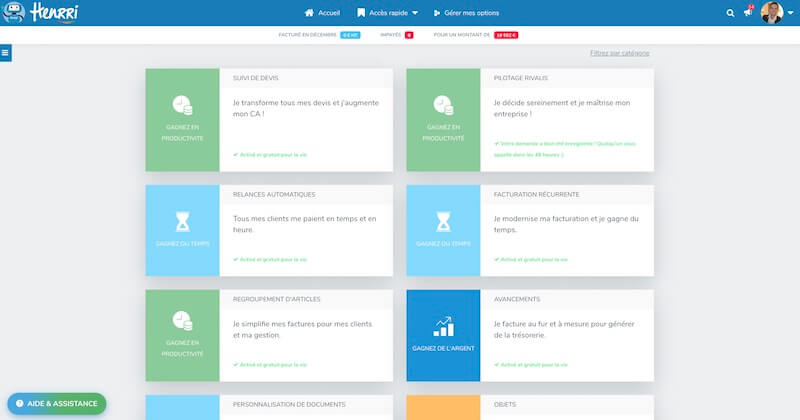Image resolution: width=800 pixels, height=420 pixels.
Task: Expand the Accès rapide dropdown
Action: (x=390, y=13)
